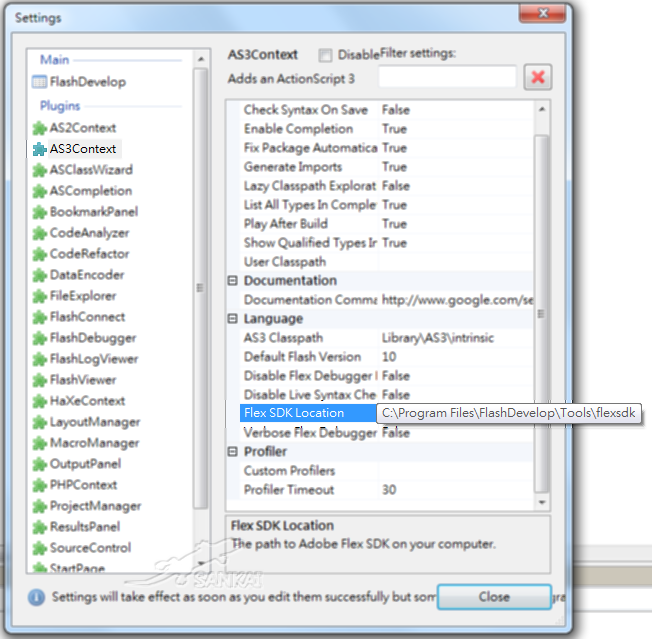This screenshot has width=652, height=639.
Task: Close the Settings window with X
Action: (543, 13)
